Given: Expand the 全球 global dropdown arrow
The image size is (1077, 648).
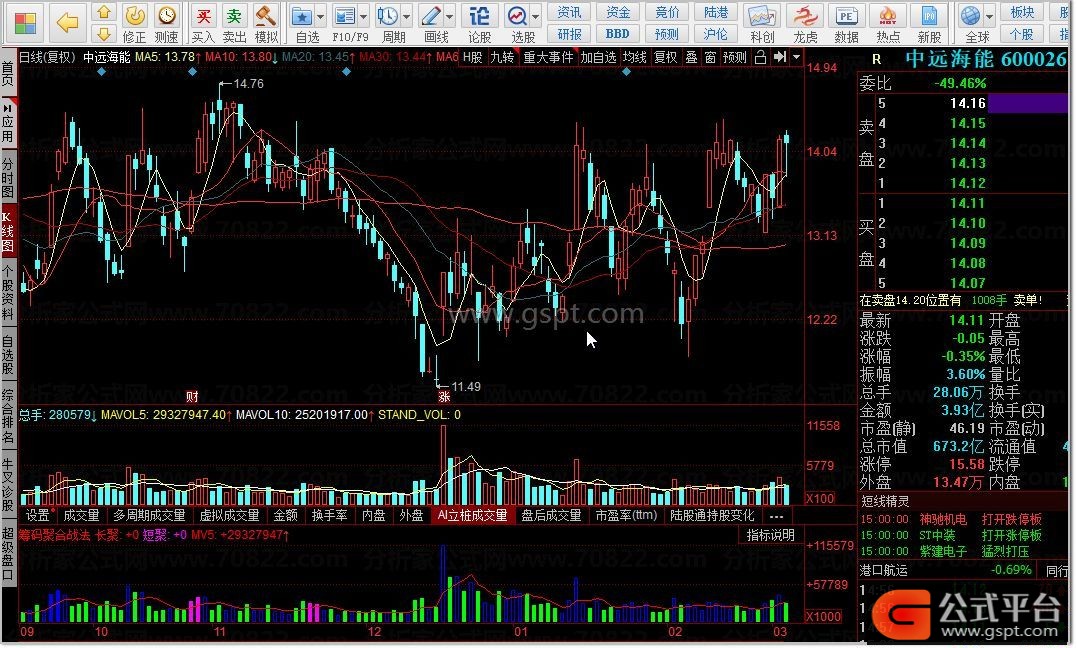Looking at the screenshot, I should coord(989,16).
